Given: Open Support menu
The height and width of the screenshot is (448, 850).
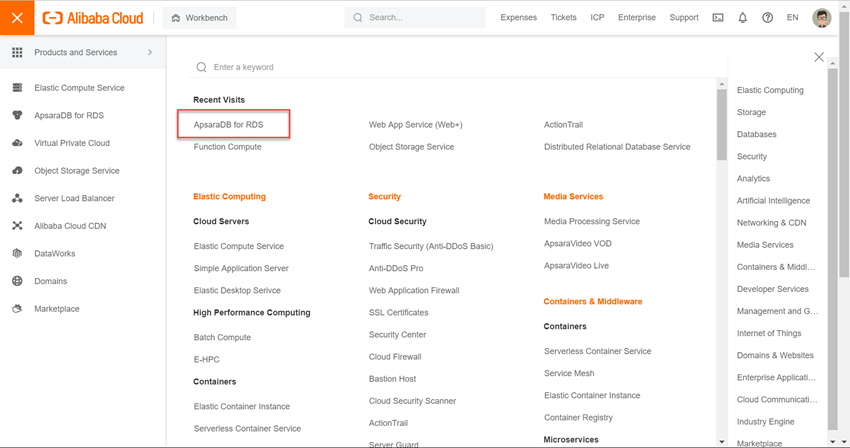Looking at the screenshot, I should click(684, 17).
